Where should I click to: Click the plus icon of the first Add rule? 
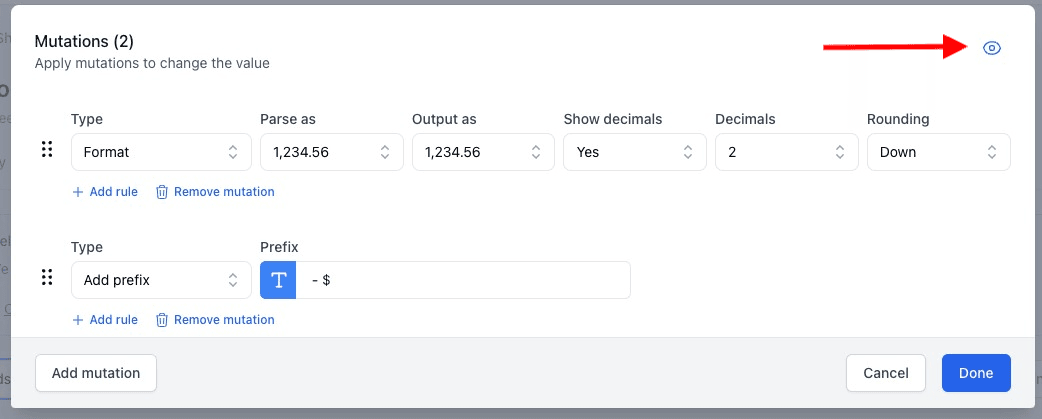pos(78,192)
